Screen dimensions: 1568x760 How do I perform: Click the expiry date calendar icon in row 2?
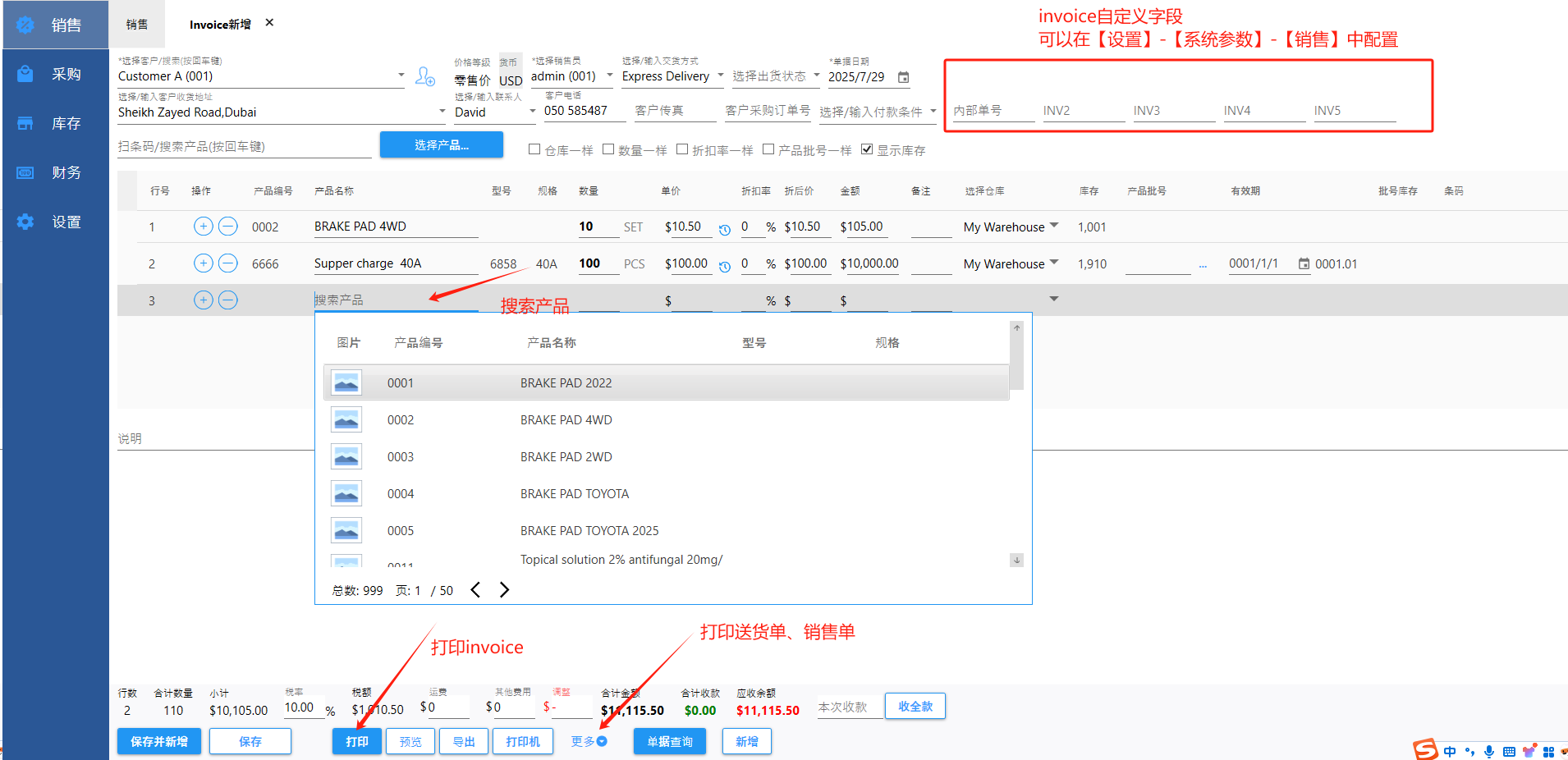[1304, 263]
